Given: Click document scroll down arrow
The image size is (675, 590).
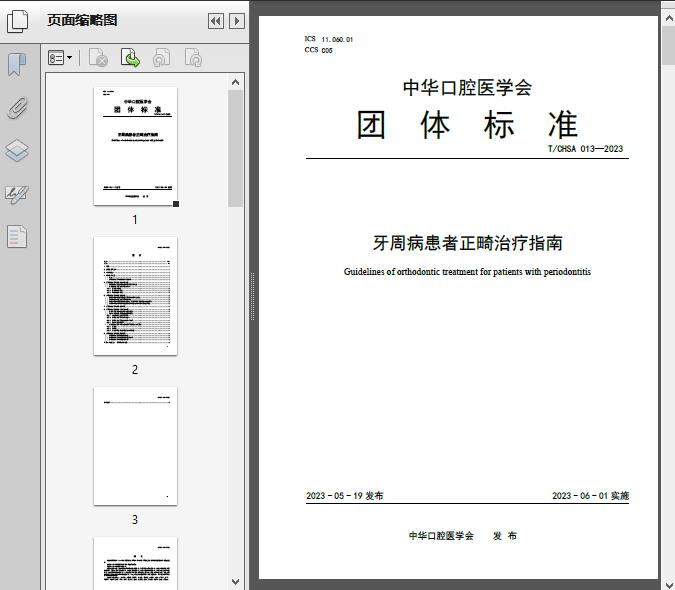Looking at the screenshot, I should [x=669, y=584].
